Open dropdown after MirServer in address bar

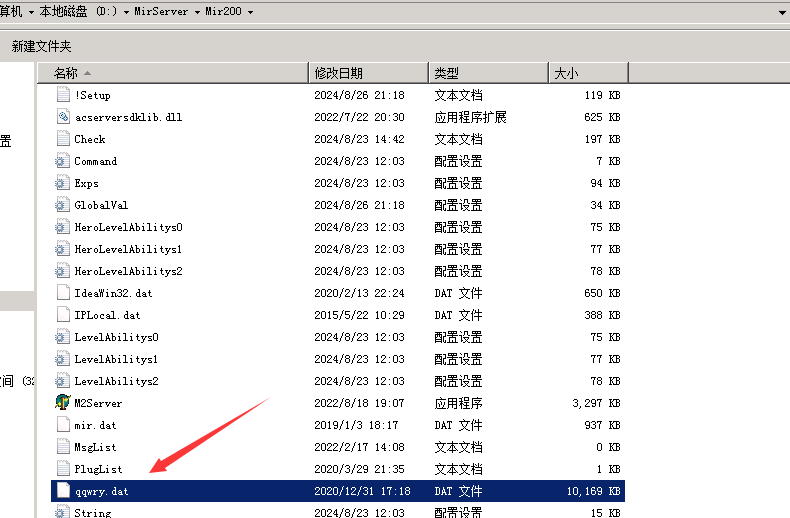coord(197,12)
